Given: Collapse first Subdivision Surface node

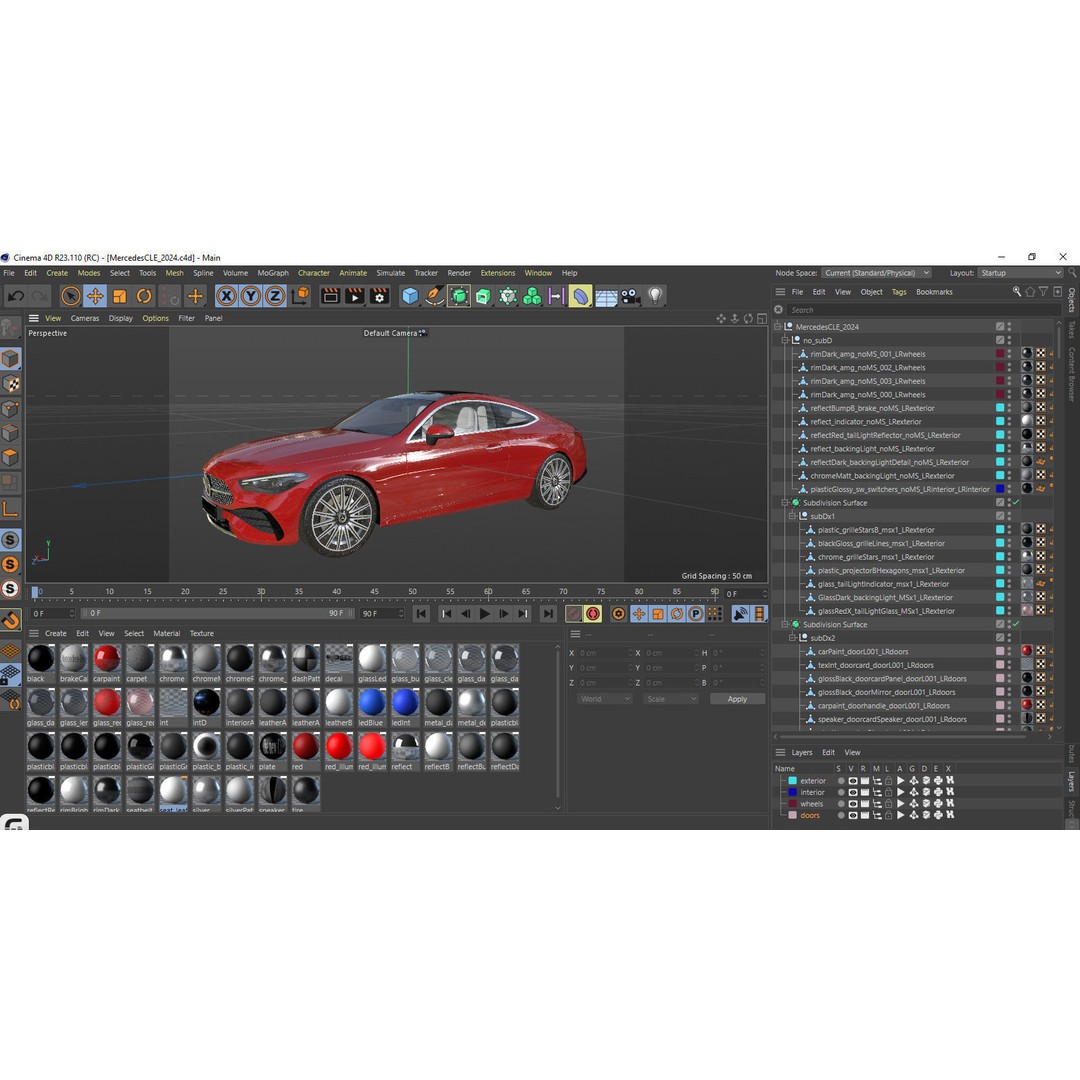Looking at the screenshot, I should tap(785, 503).
